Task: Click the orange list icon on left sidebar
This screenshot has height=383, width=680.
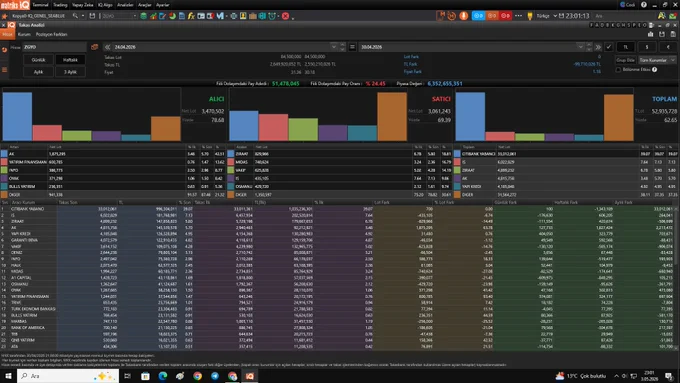Action: pos(4,69)
